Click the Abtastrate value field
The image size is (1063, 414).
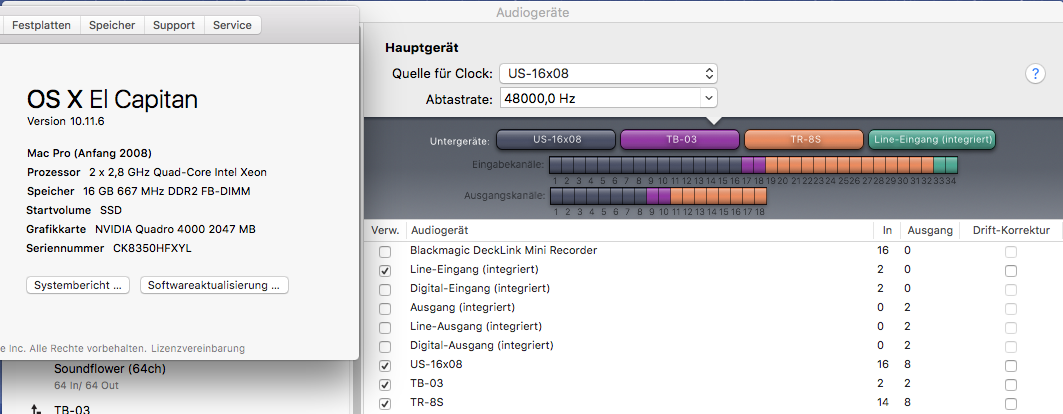[600, 98]
